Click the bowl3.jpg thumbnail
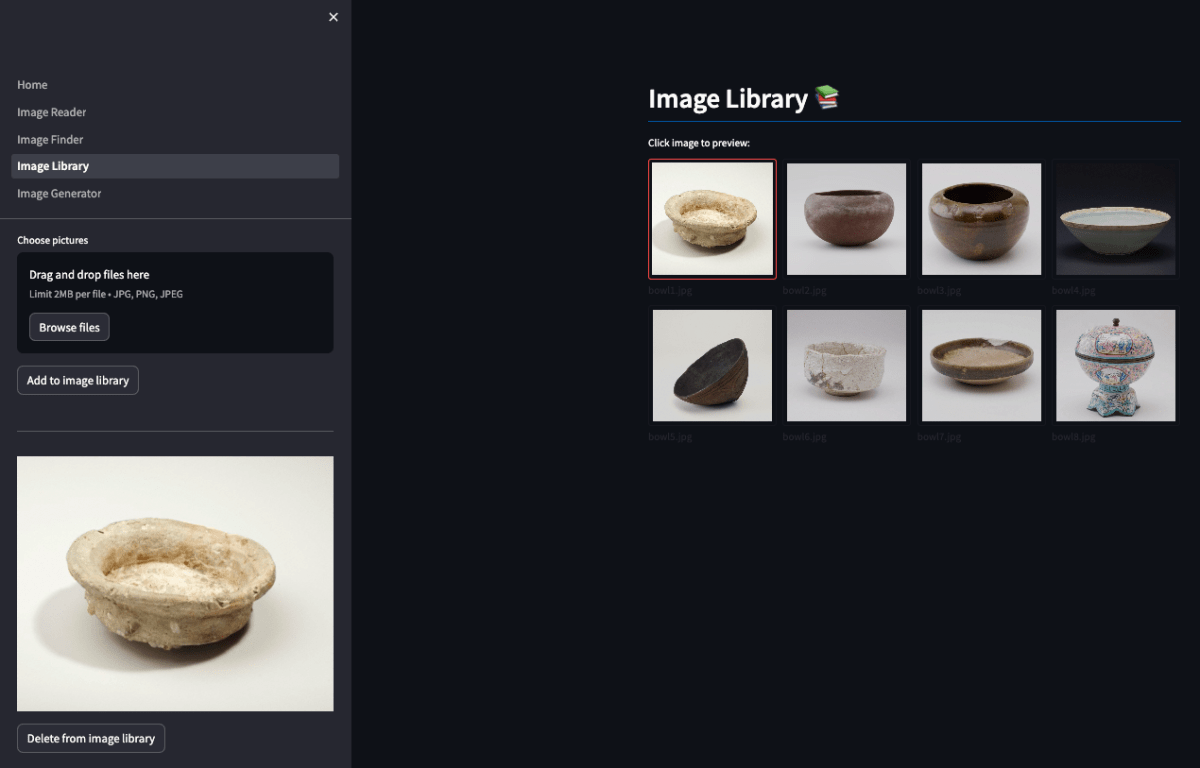The image size is (1200, 768). coord(981,218)
